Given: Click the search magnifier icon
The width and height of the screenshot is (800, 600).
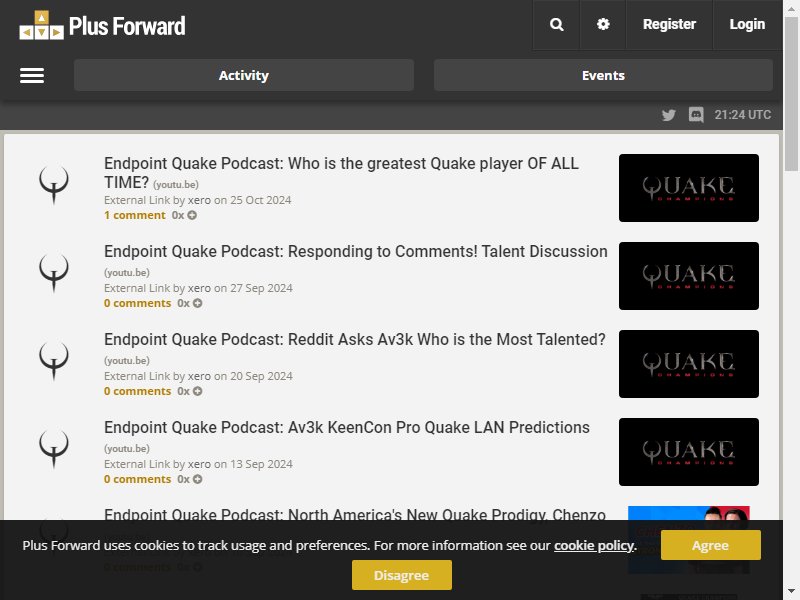Looking at the screenshot, I should (x=557, y=24).
